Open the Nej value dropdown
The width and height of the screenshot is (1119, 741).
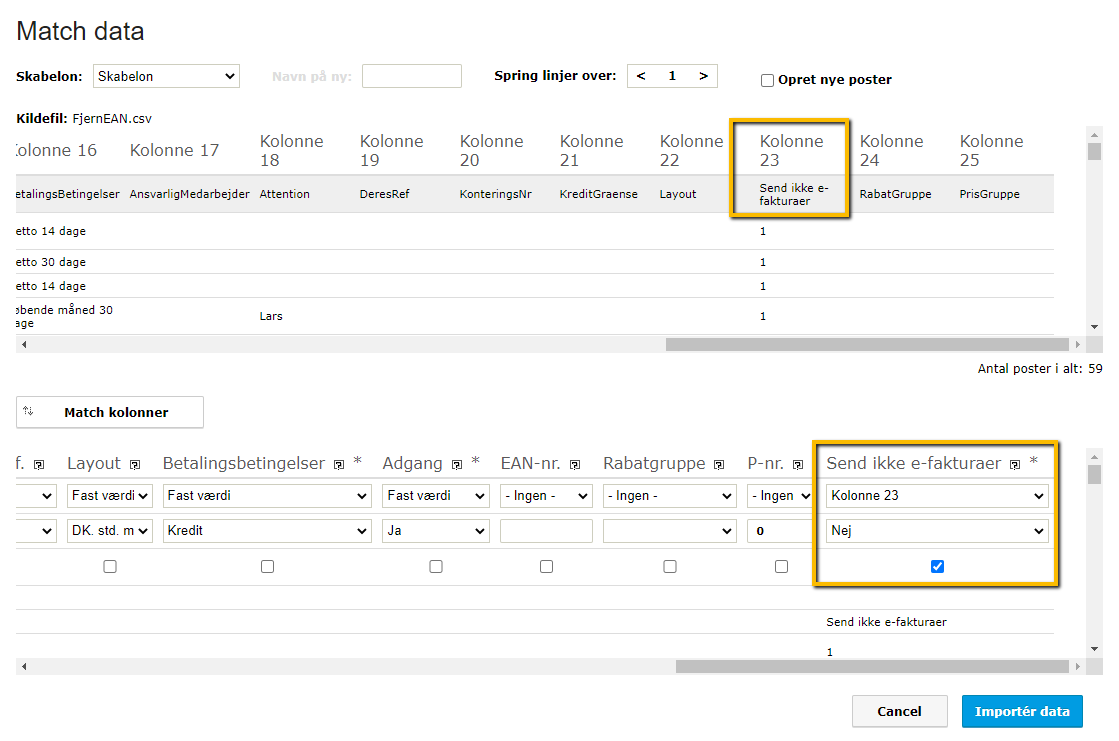click(x=937, y=531)
